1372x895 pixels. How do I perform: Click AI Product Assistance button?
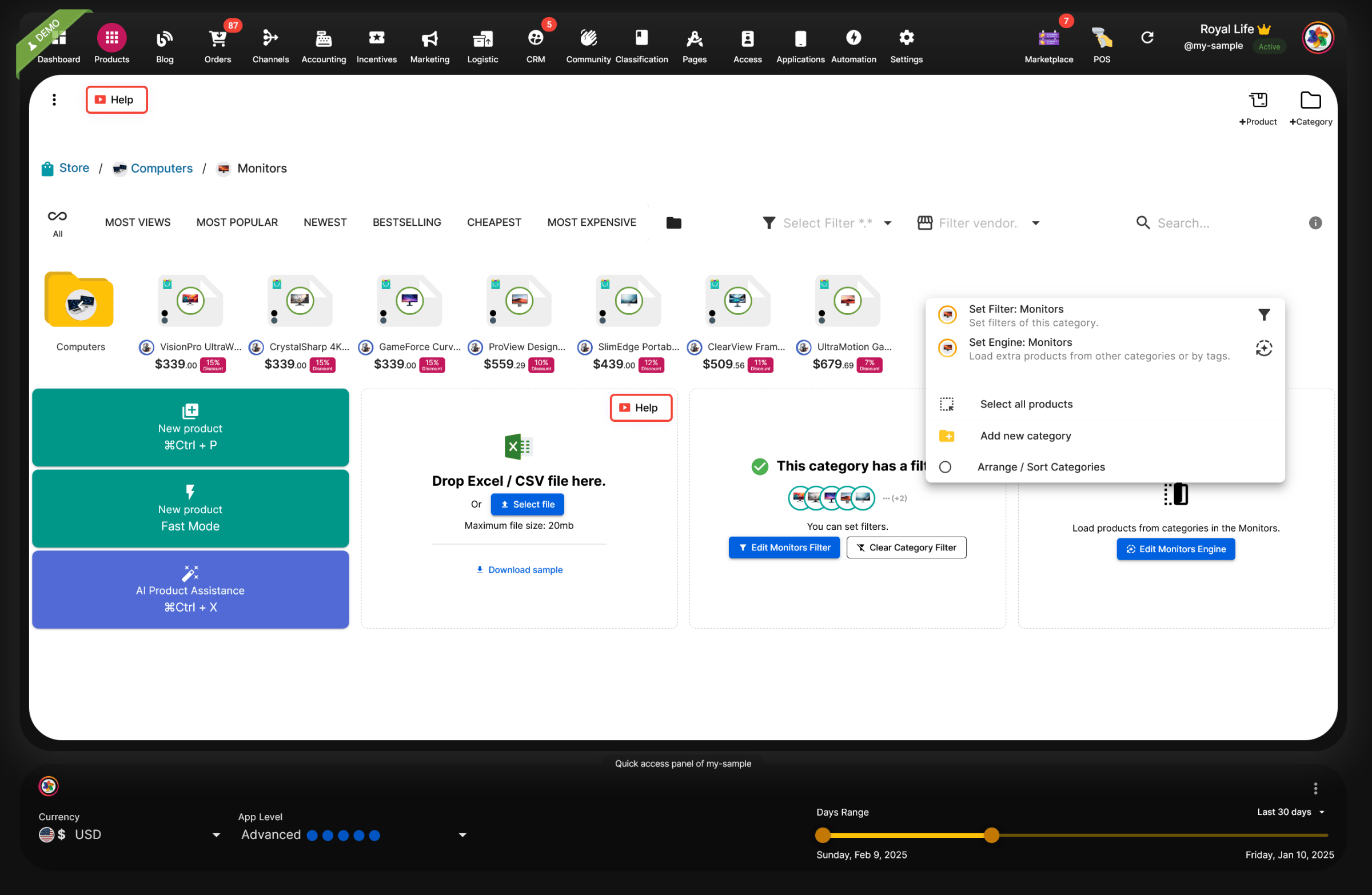coord(190,590)
